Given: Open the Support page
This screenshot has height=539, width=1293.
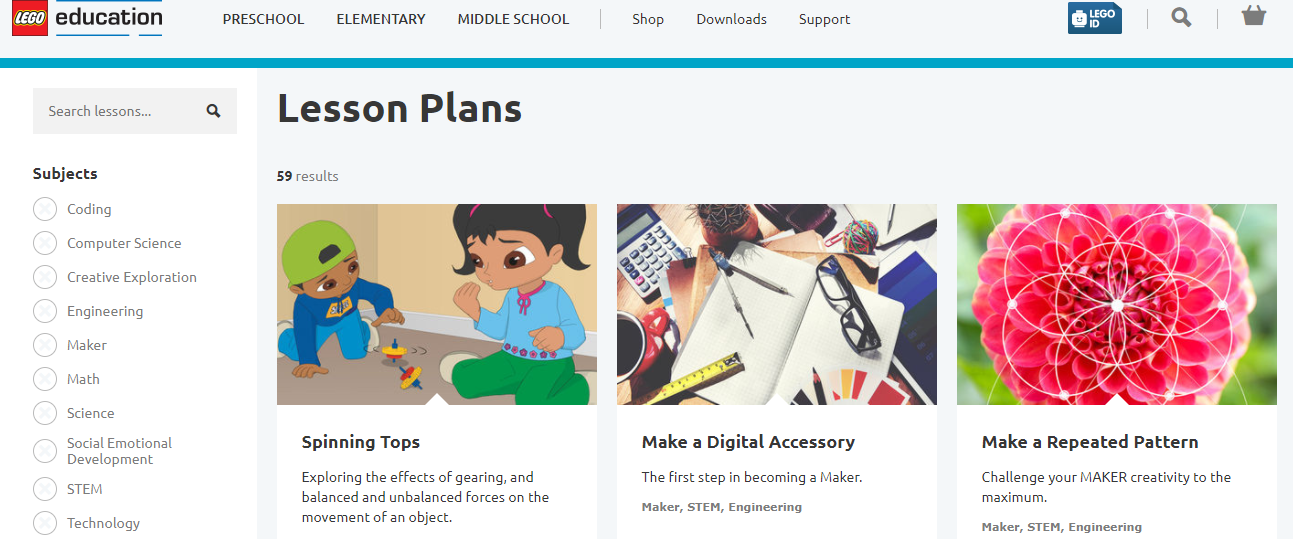Looking at the screenshot, I should [824, 19].
